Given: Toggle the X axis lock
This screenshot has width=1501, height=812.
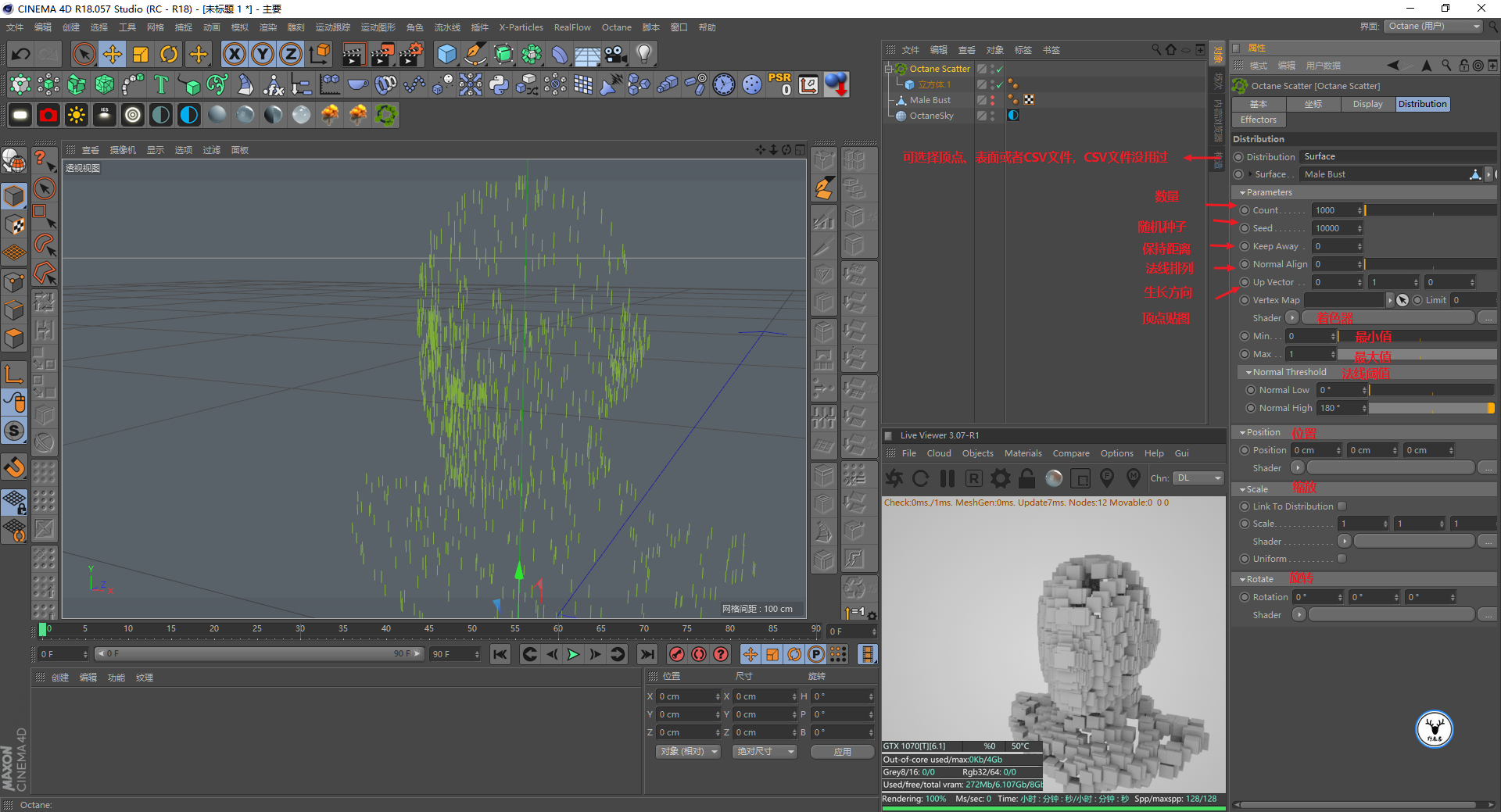Looking at the screenshot, I should tap(234, 54).
